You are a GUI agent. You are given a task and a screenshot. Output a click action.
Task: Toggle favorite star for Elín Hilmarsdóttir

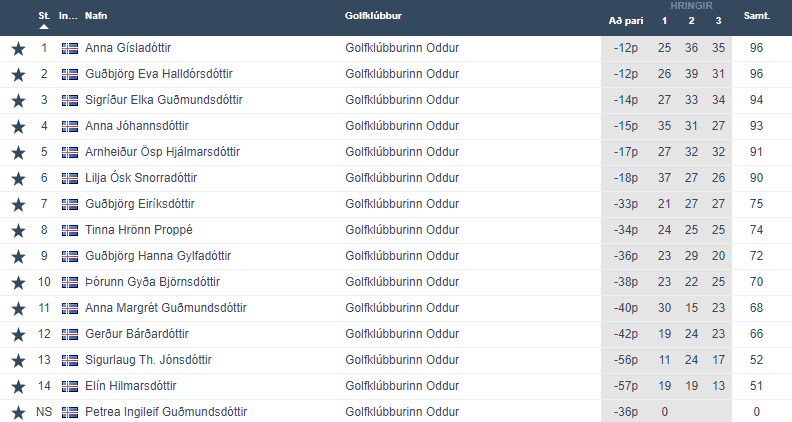[x=19, y=387]
